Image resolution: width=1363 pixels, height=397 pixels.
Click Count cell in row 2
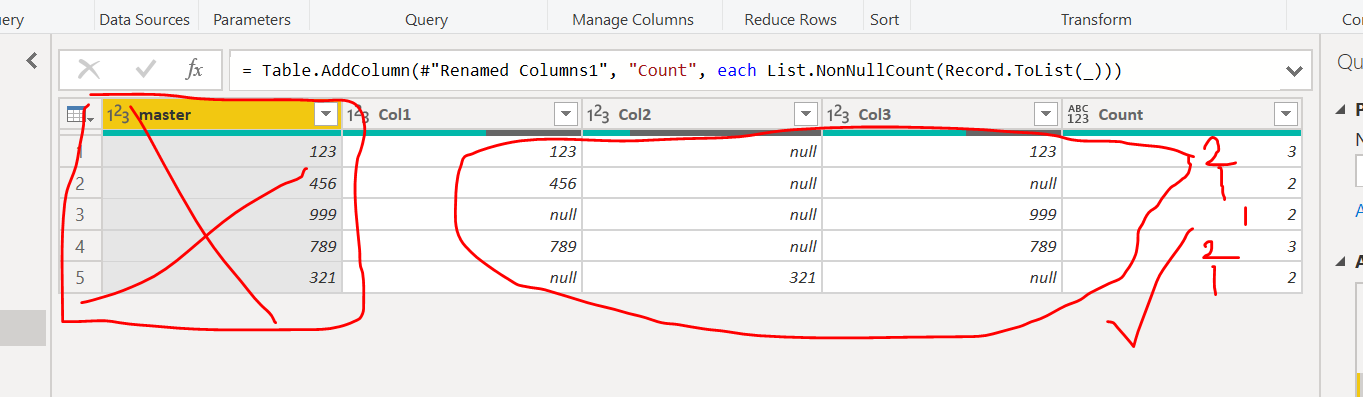click(x=1182, y=183)
